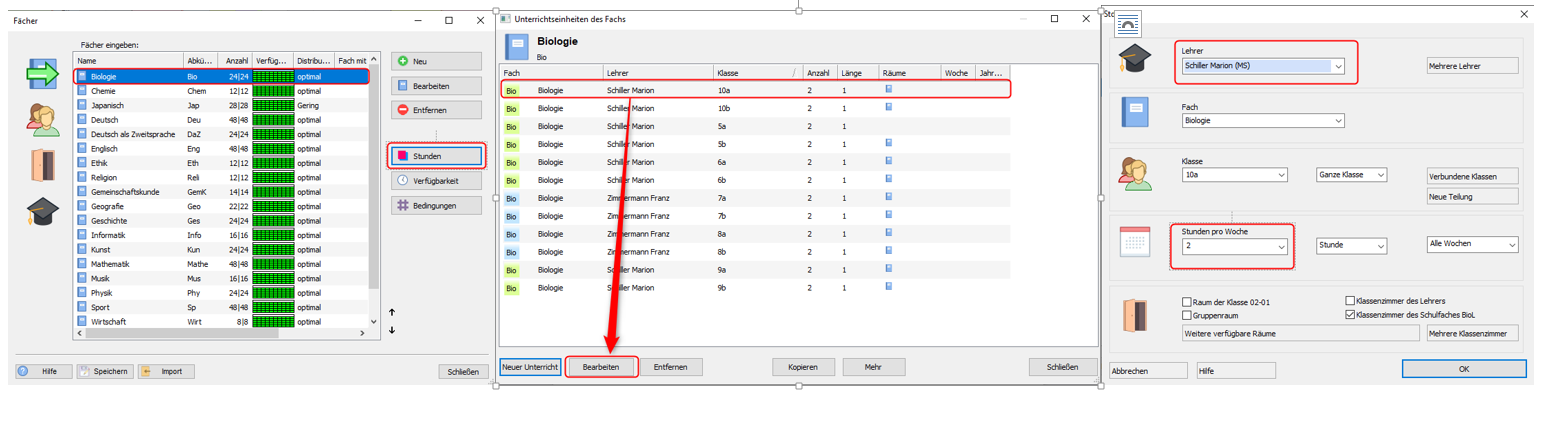Click the Neuer Unterricht button
This screenshot has width=1542, height=429.
coord(530,367)
